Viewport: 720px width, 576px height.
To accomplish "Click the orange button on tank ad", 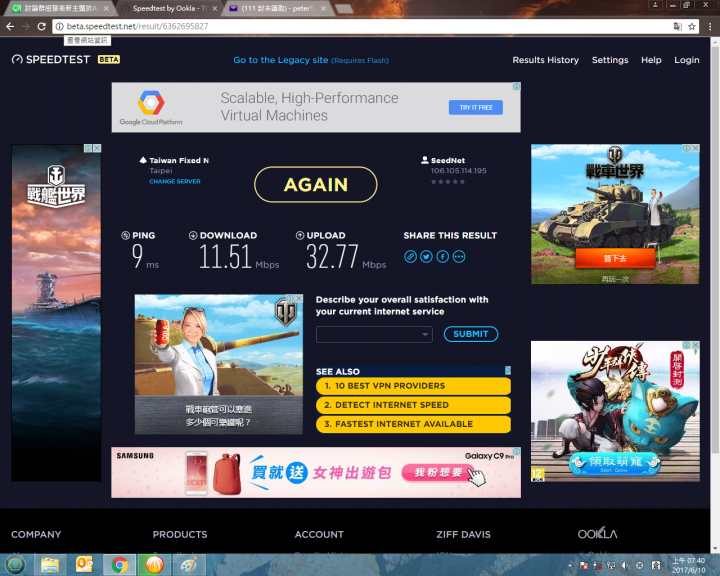I will (615, 258).
